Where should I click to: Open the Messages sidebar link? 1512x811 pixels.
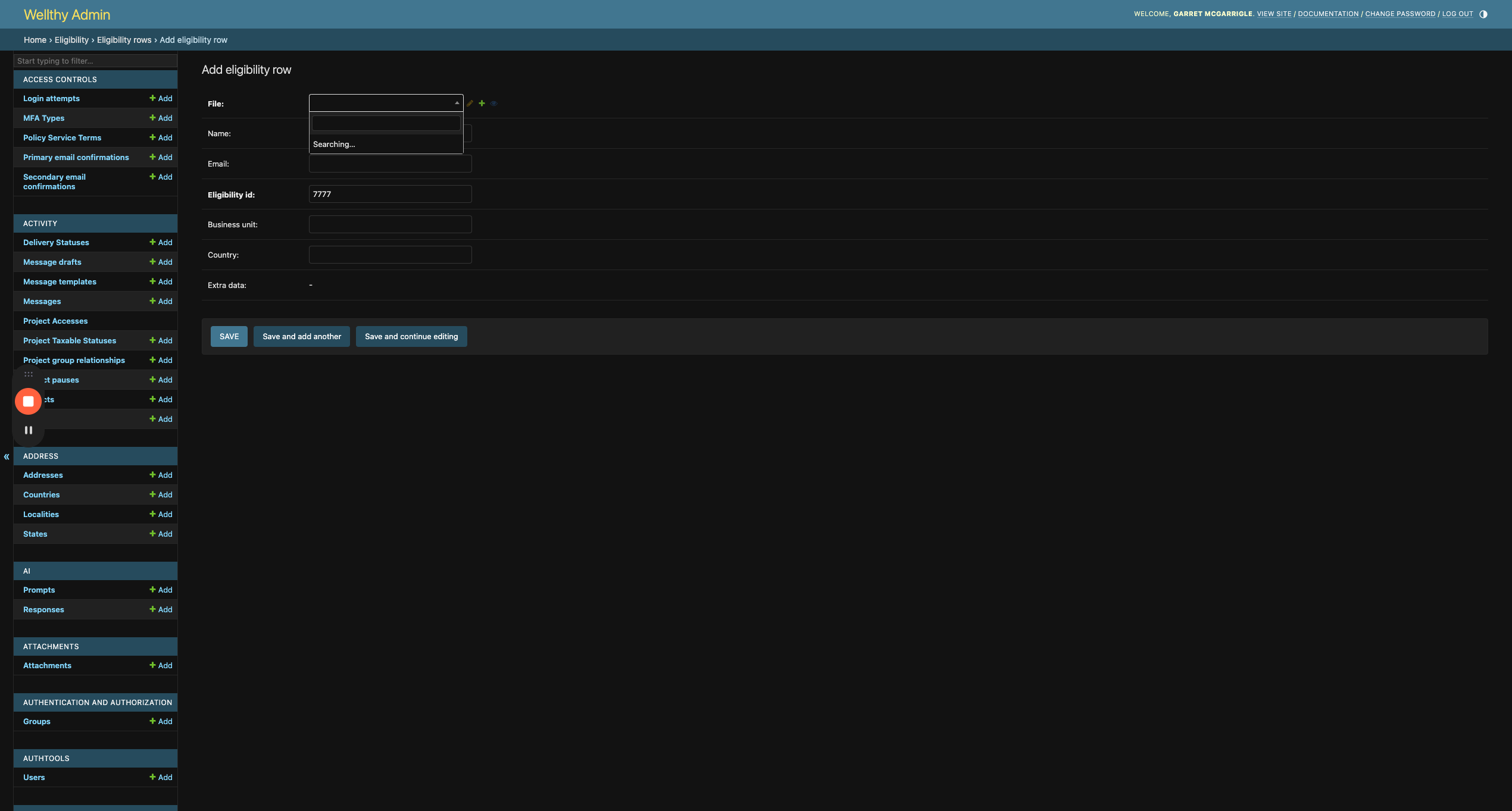[42, 302]
